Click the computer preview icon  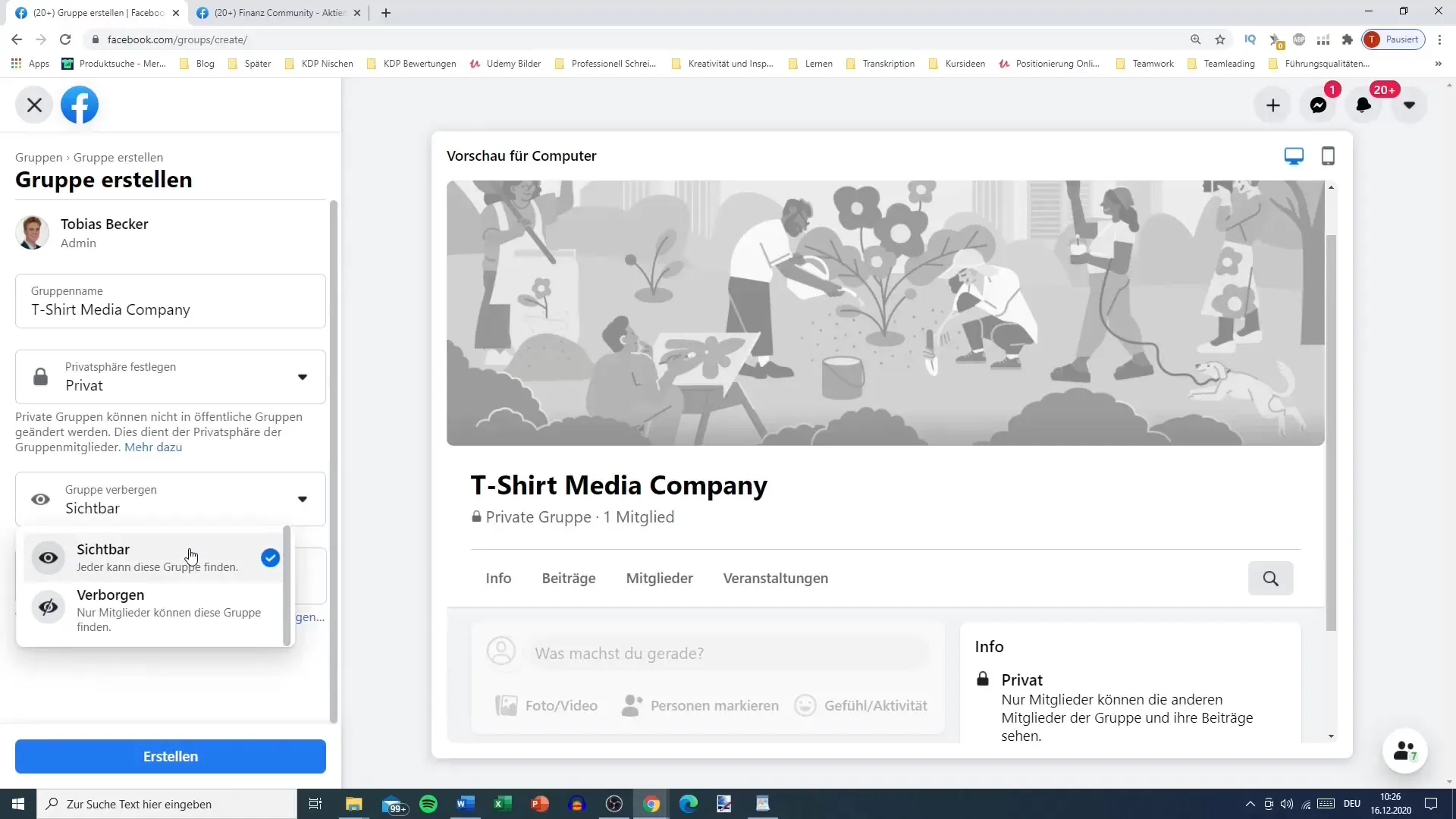1294,156
